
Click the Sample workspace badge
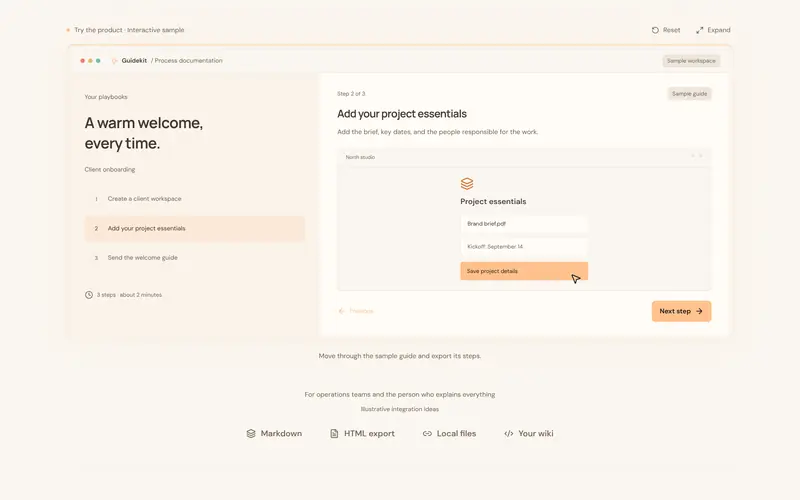pos(691,61)
